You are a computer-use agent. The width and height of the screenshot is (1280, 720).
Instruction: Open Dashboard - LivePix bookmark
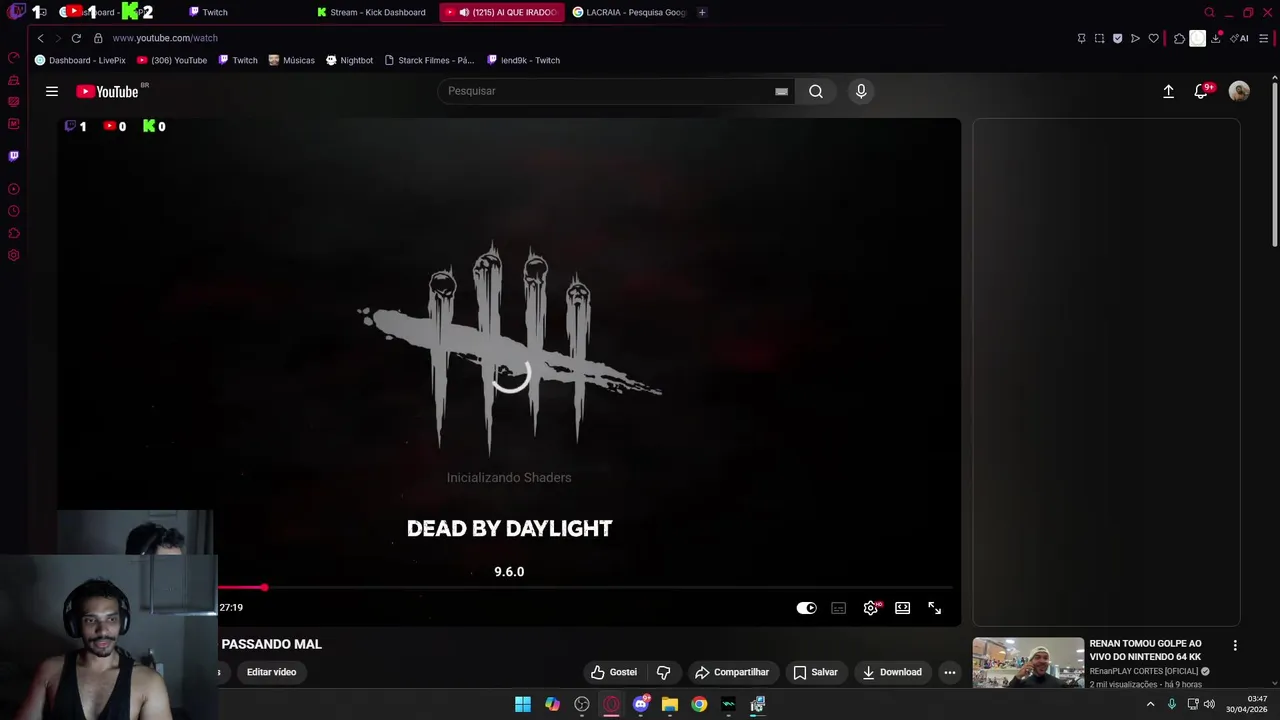click(x=80, y=60)
